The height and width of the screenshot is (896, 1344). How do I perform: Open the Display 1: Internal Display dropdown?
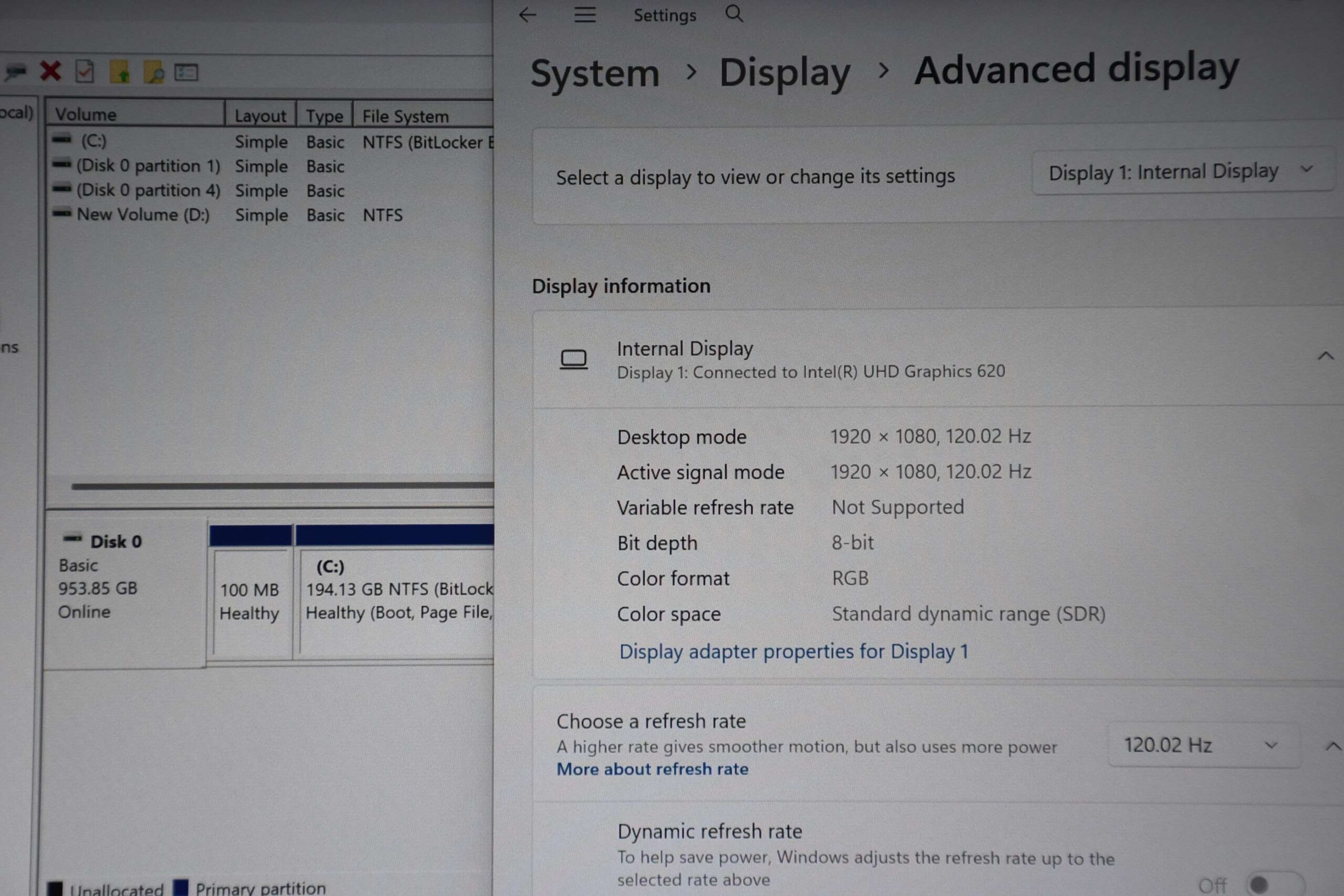click(x=1183, y=172)
